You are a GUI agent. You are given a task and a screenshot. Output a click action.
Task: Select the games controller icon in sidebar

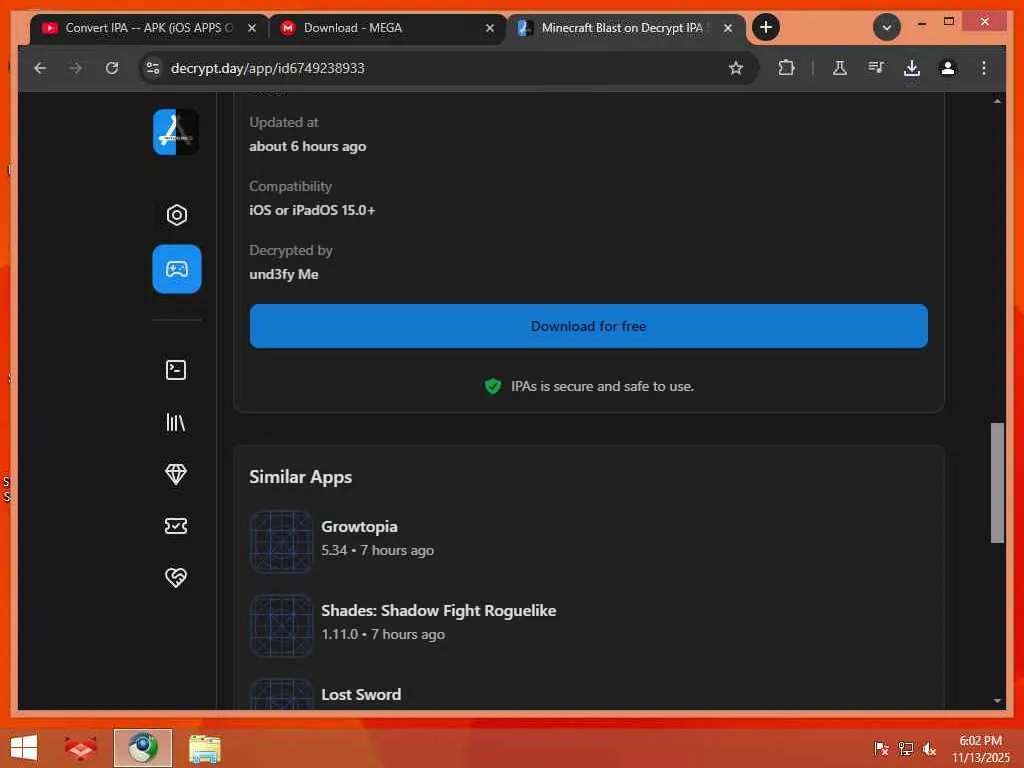coord(176,269)
